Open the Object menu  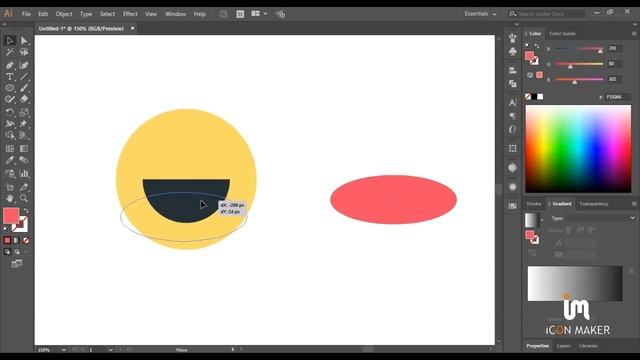(x=64, y=14)
